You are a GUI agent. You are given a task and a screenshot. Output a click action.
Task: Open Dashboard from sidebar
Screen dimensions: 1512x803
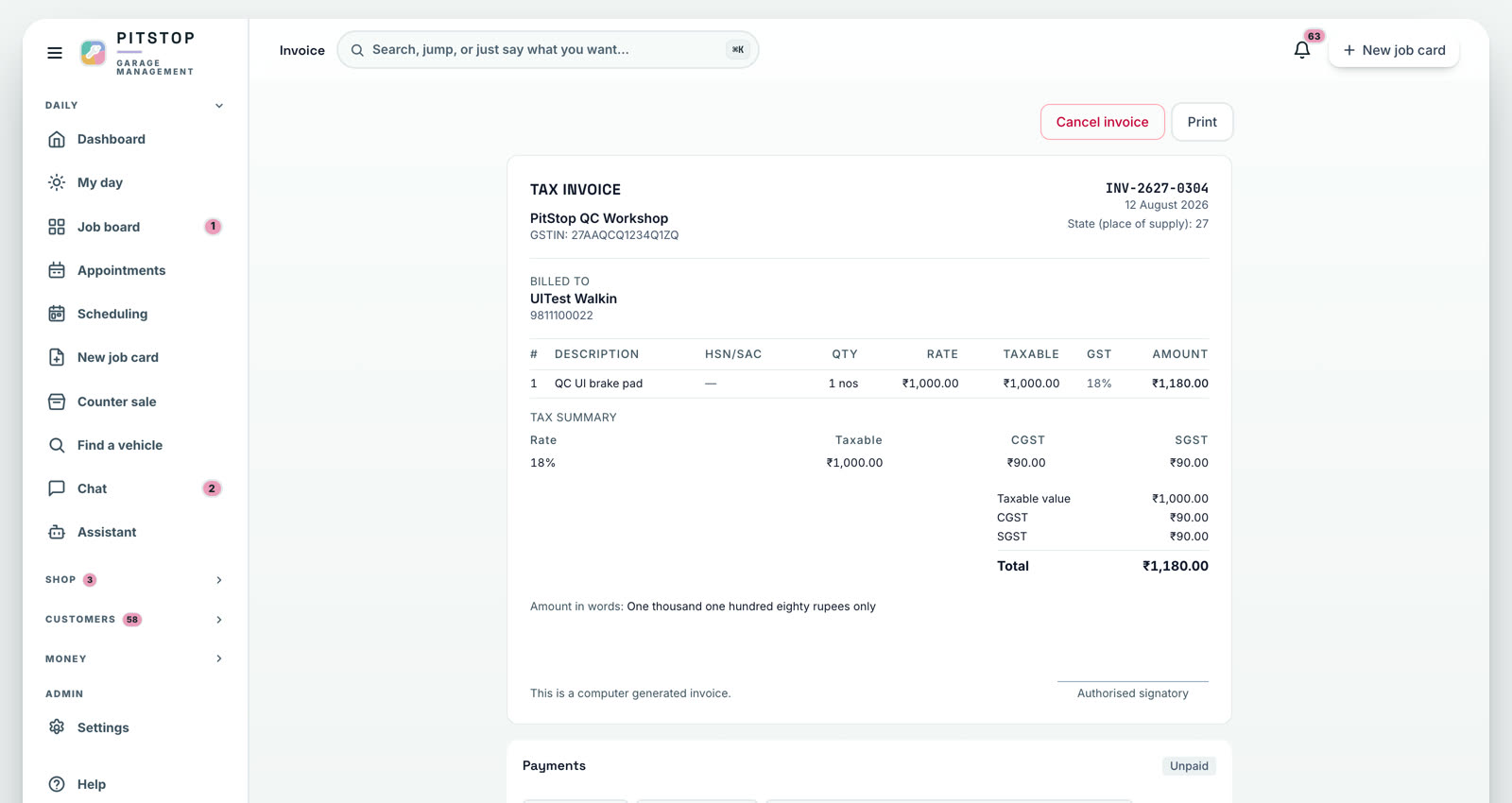pyautogui.click(x=134, y=140)
